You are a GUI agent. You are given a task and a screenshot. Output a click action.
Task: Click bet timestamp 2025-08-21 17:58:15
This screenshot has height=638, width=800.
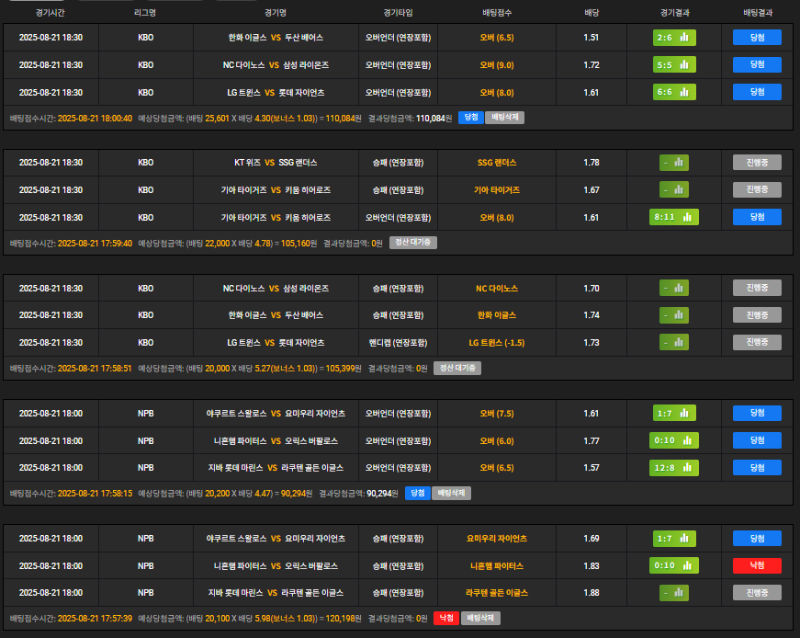point(95,493)
